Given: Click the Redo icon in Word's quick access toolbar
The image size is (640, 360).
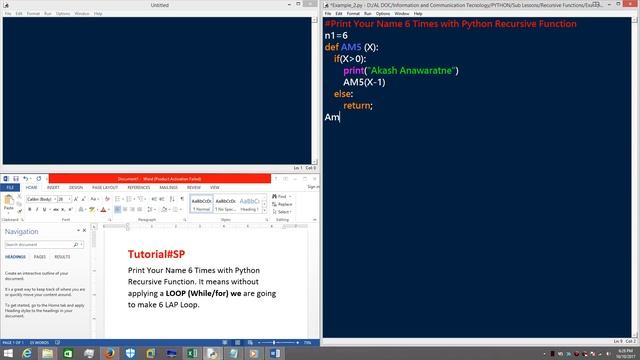Looking at the screenshot, I should [39, 179].
